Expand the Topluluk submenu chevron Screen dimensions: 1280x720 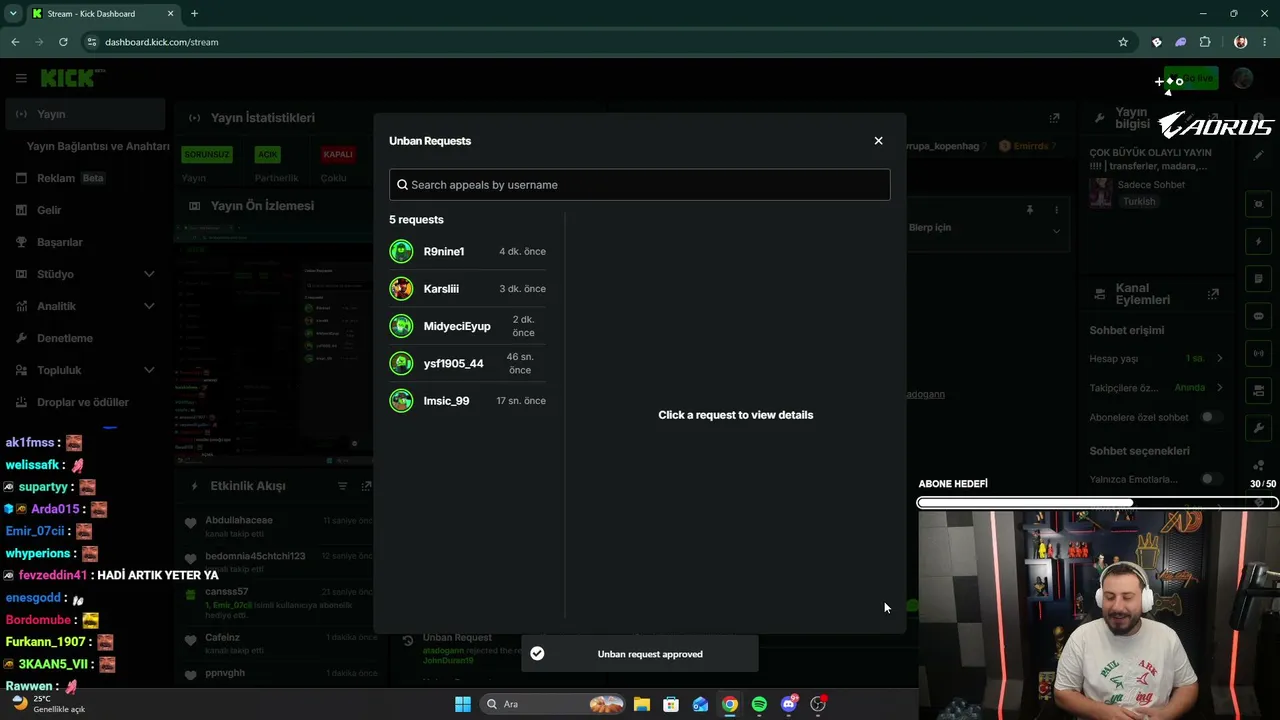click(x=149, y=370)
